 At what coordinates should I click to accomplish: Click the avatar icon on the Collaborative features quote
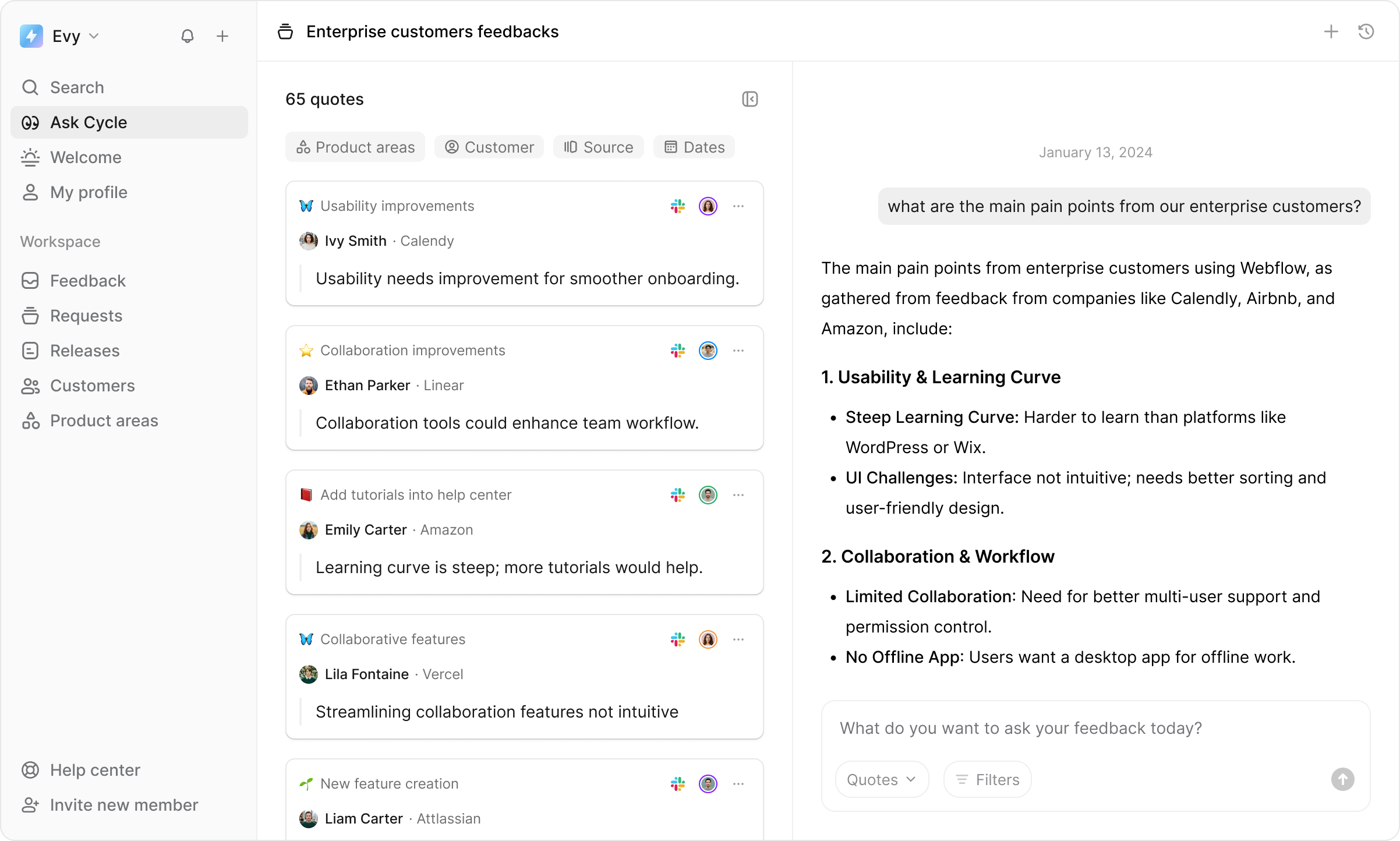(x=708, y=639)
